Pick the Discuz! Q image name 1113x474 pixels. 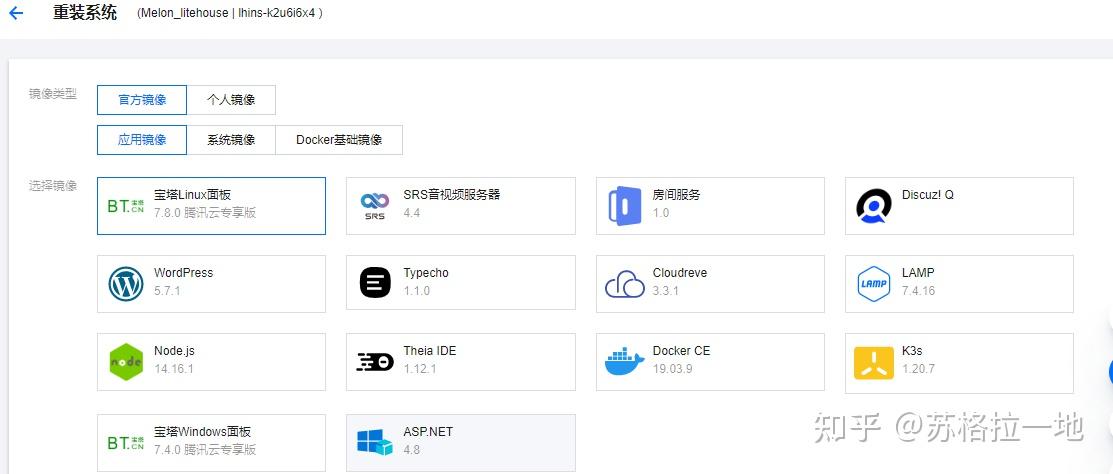click(928, 194)
